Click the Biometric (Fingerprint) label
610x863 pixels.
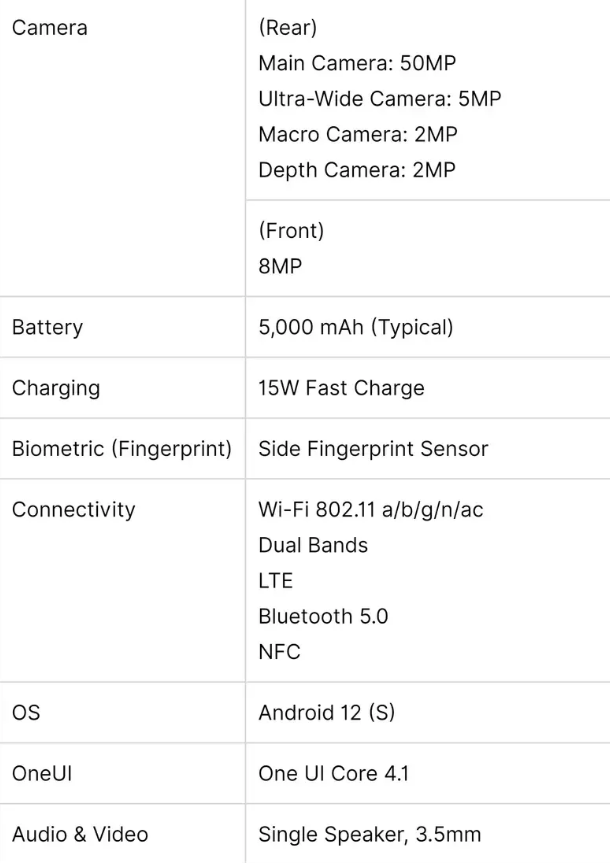(x=122, y=449)
